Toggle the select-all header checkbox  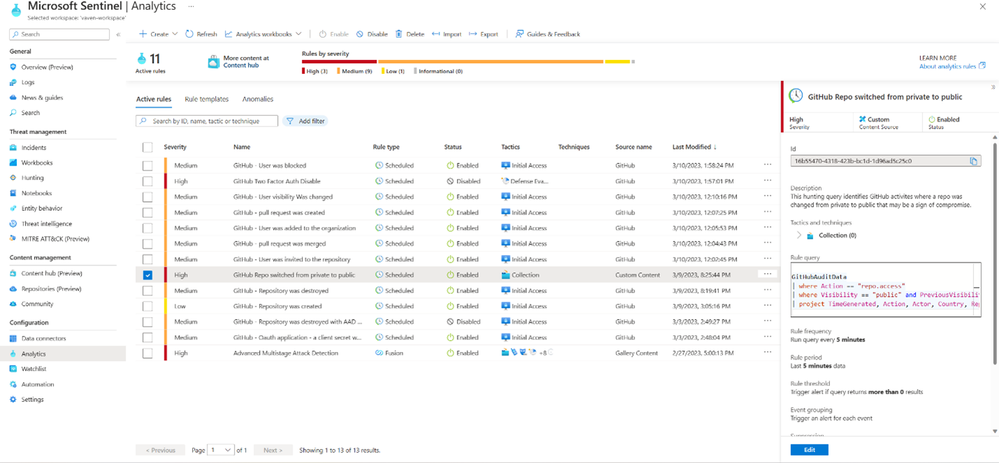click(x=147, y=147)
